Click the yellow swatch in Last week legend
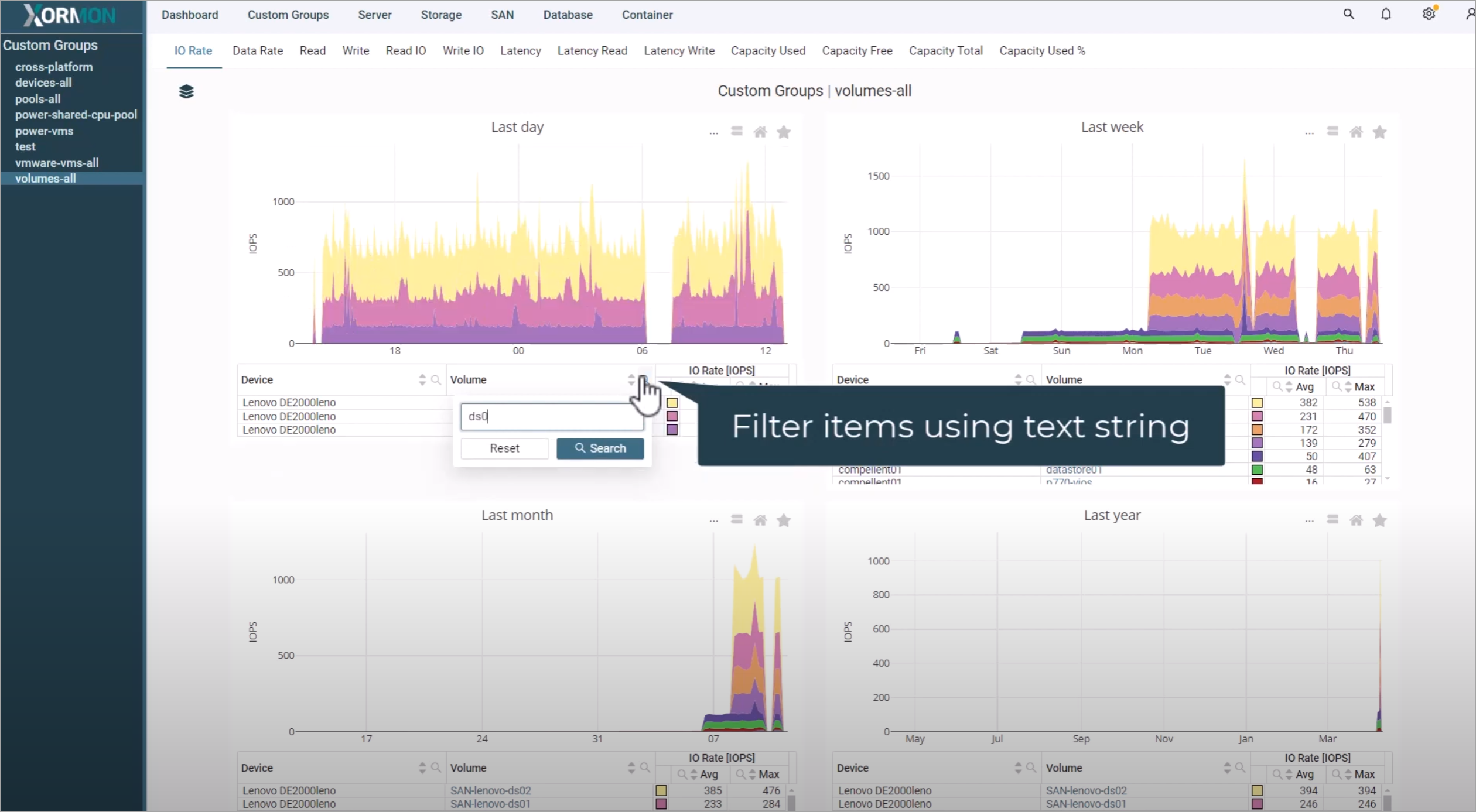Screen dimensions: 1476x812 point(1257,403)
